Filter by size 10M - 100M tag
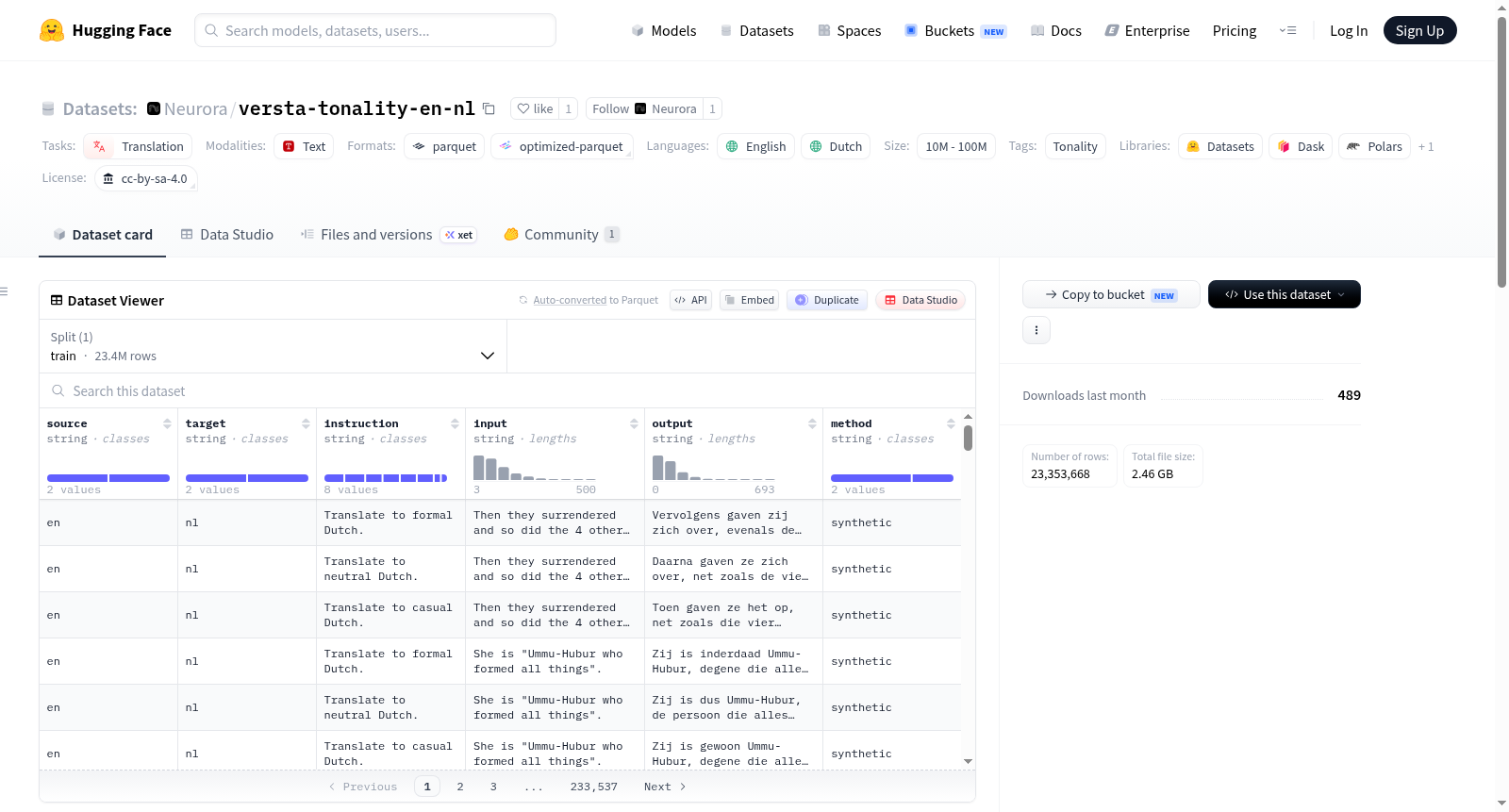The width and height of the screenshot is (1509, 812). click(x=955, y=146)
